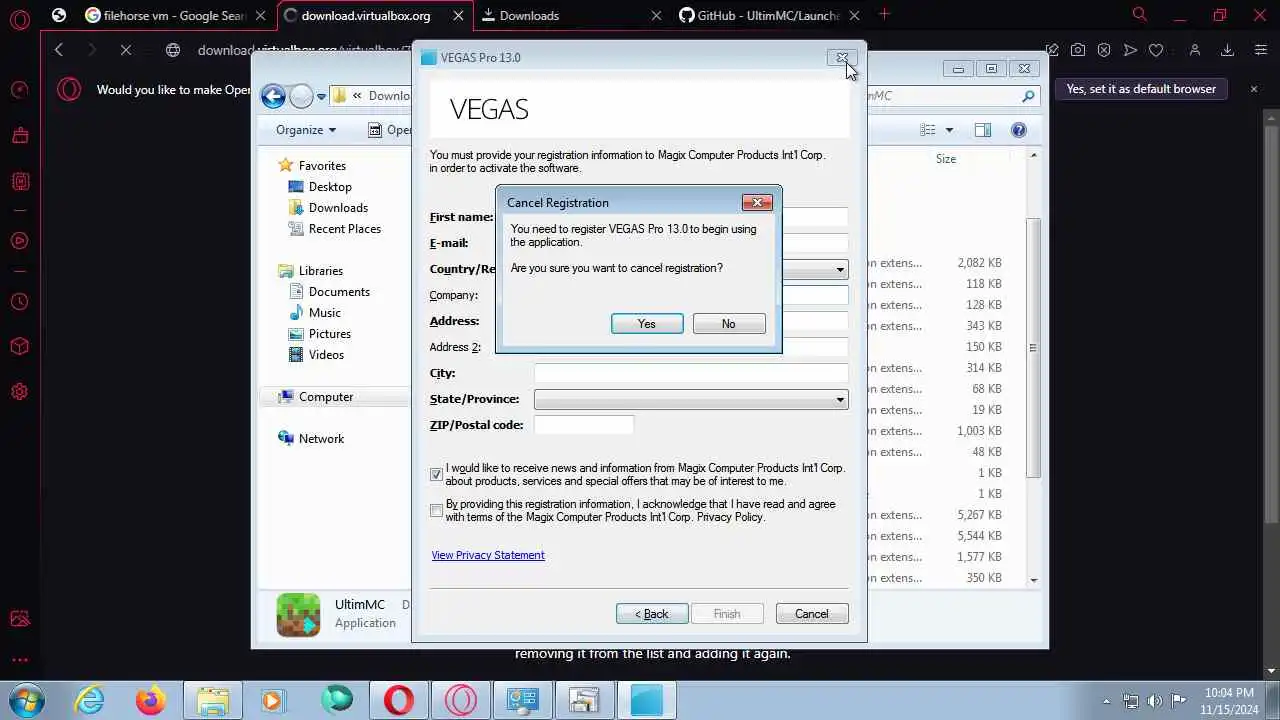Open the Opera GX main menu logo
Screen dimensions: 1280x720
(x=19, y=19)
